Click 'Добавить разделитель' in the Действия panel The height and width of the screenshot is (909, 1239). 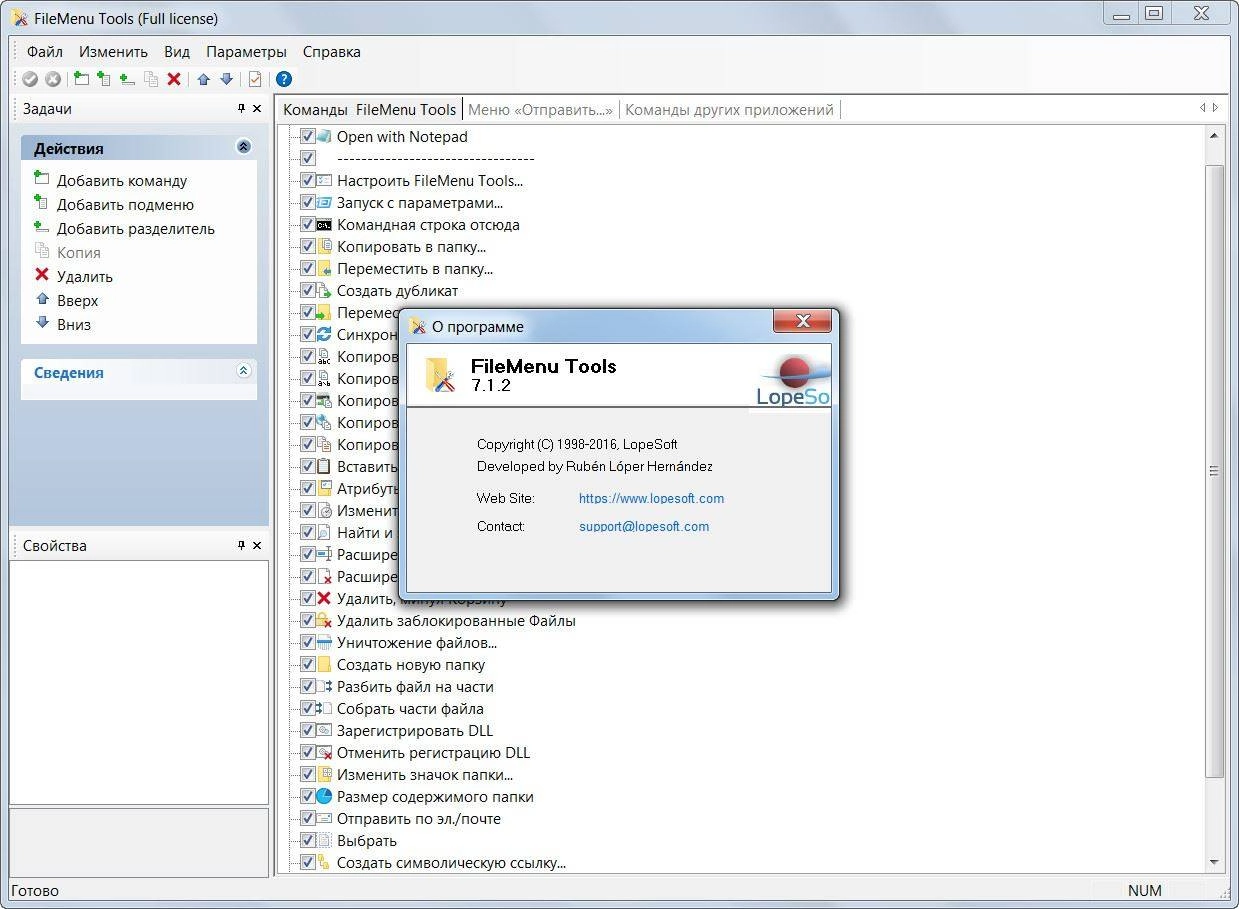pos(136,229)
